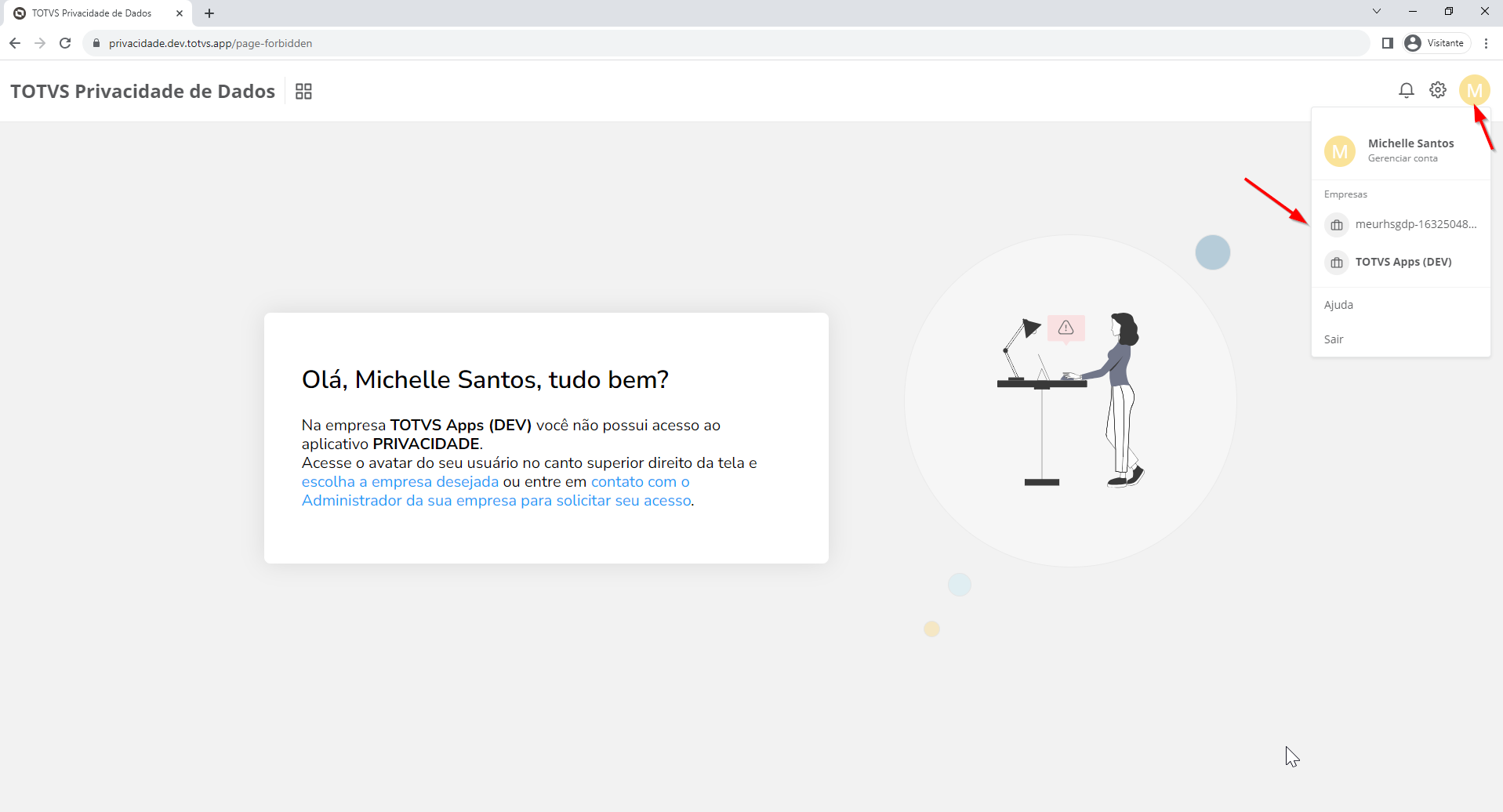
Task: Expand the tab search chevron
Action: [1376, 12]
